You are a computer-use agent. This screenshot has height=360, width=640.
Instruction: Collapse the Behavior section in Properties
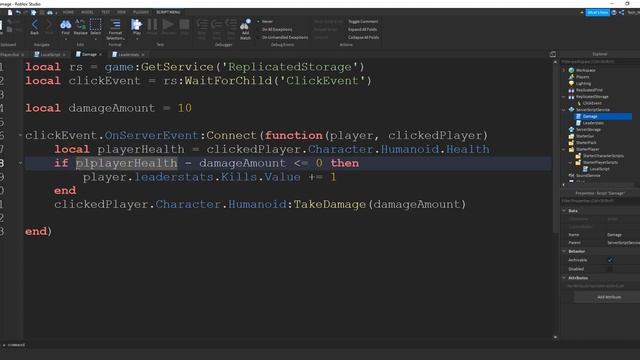pos(564,251)
